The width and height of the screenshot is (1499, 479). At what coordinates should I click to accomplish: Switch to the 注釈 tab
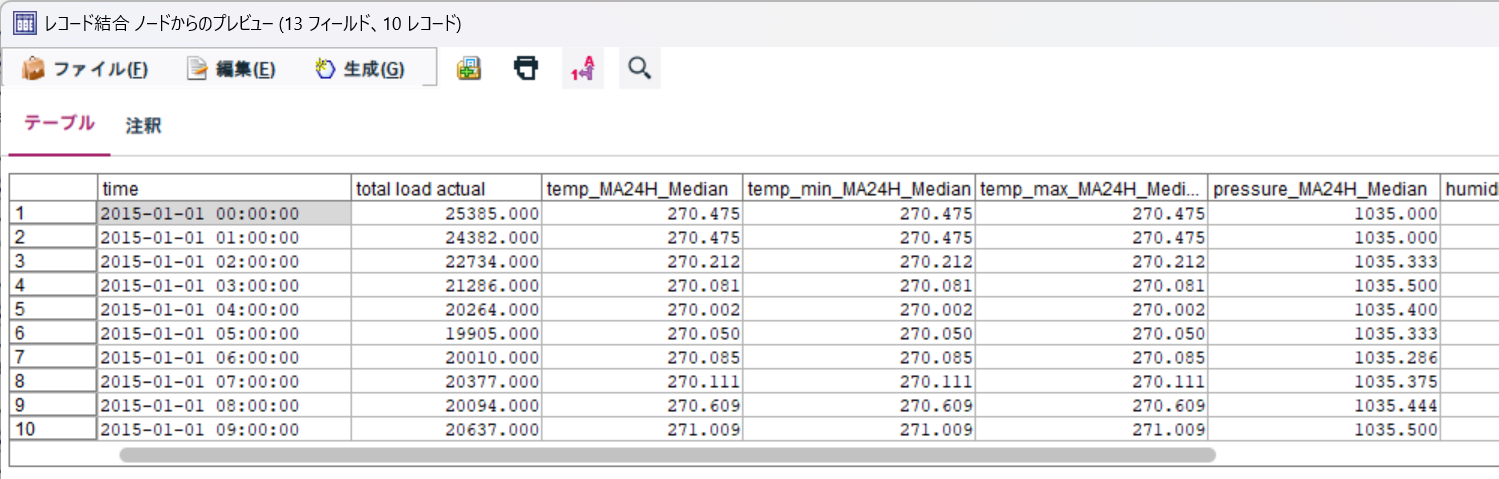point(143,126)
